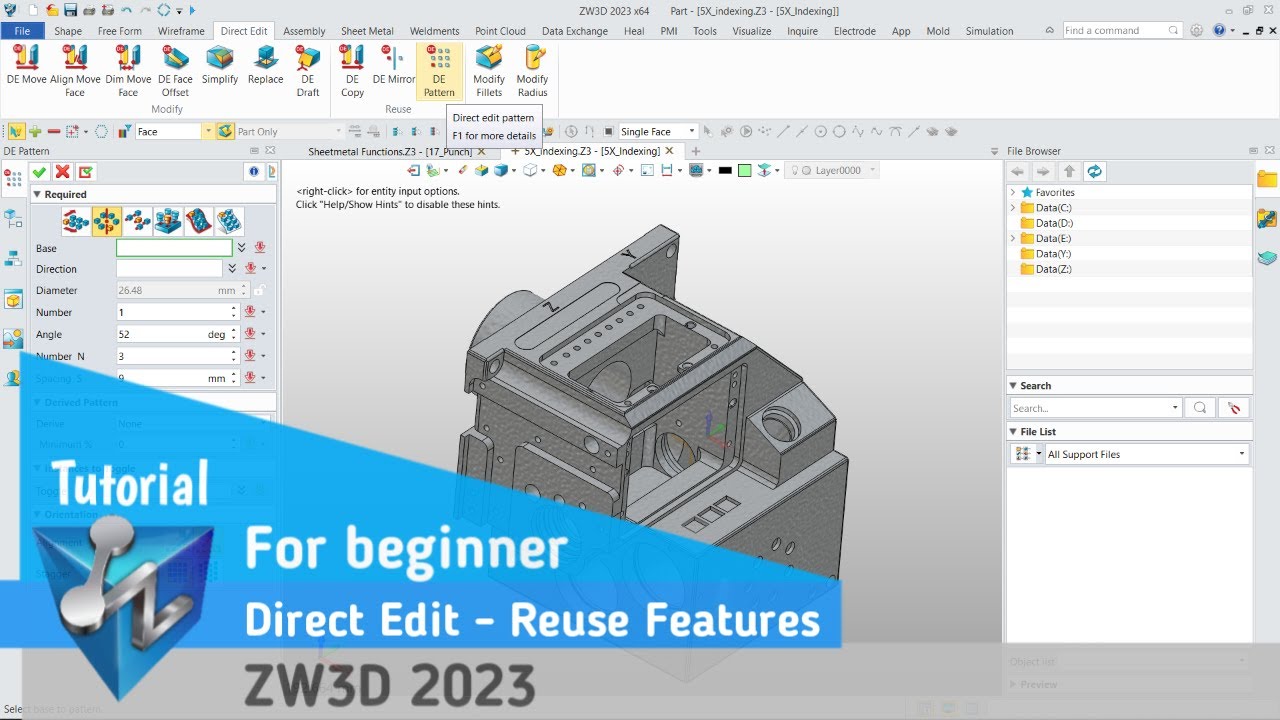Click the Direction input field
Screen dimensions: 1280x720
[169, 269]
